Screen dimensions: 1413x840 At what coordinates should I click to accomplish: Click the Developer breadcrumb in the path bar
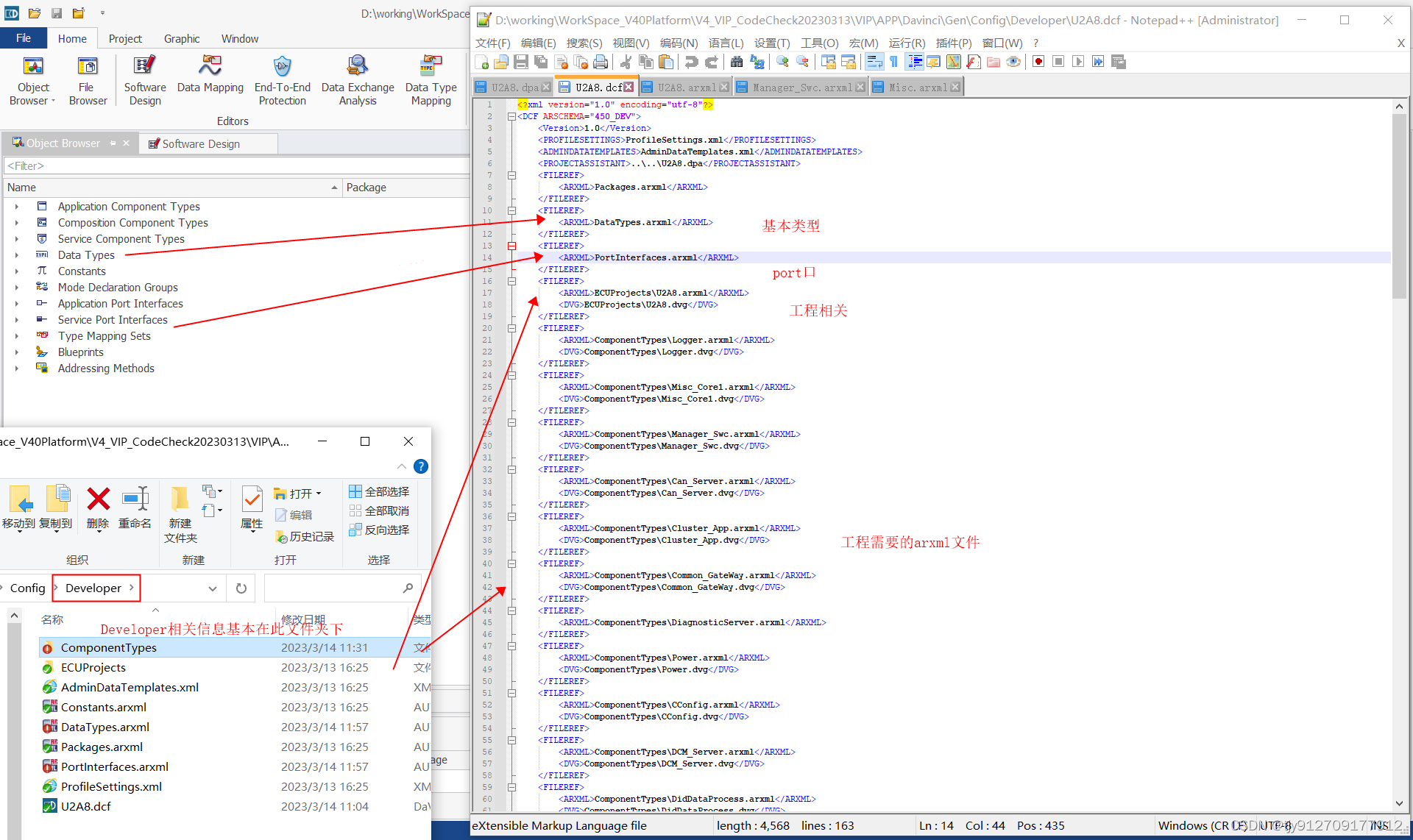pyautogui.click(x=93, y=588)
